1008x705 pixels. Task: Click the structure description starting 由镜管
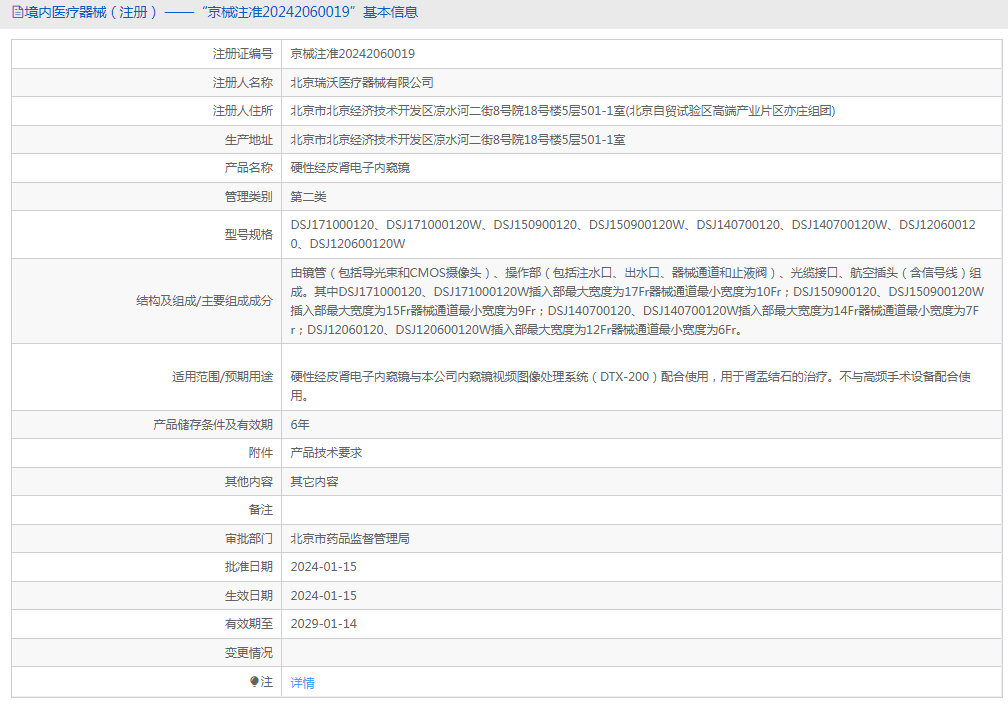pyautogui.click(x=636, y=301)
